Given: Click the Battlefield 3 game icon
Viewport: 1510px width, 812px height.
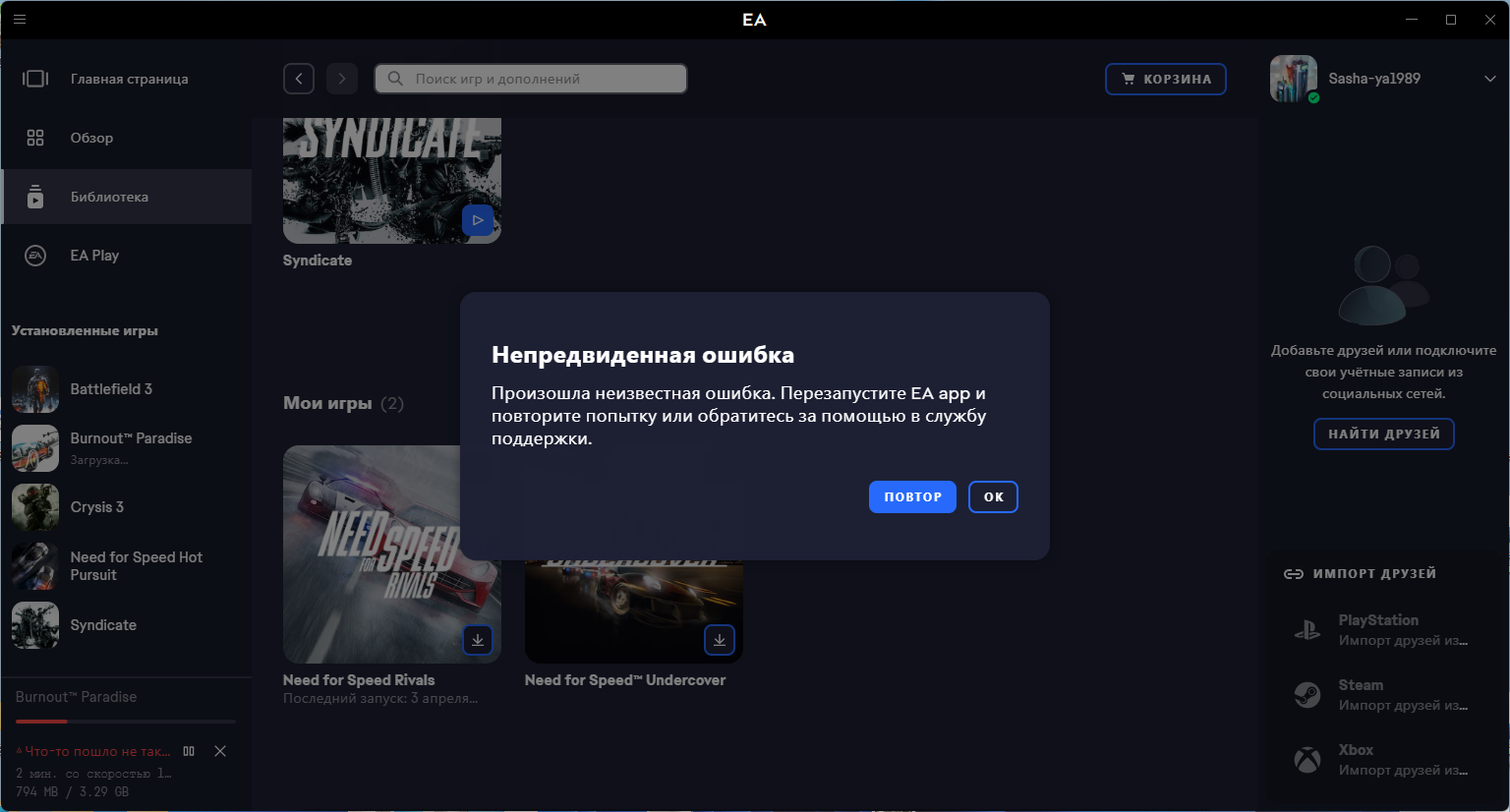Looking at the screenshot, I should [x=35, y=389].
